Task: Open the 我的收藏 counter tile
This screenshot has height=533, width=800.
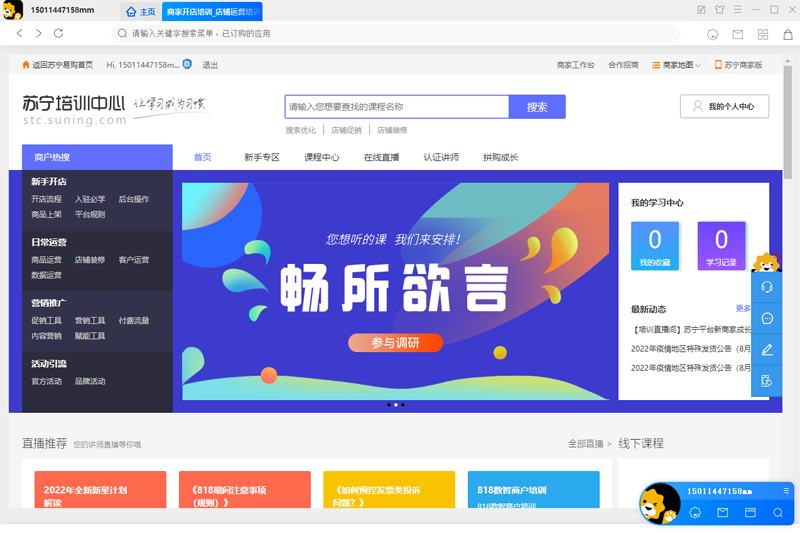Action: pos(655,246)
